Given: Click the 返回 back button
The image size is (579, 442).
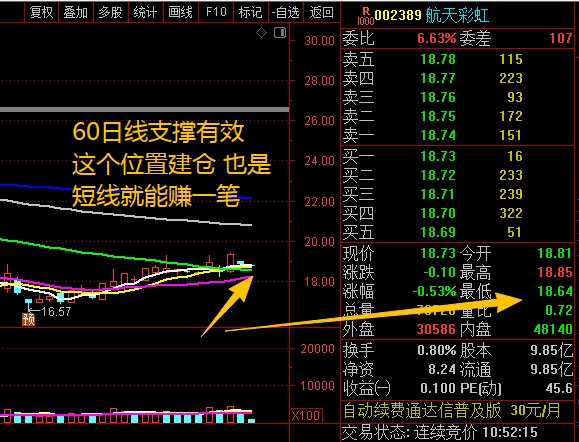Looking at the screenshot, I should [x=321, y=13].
